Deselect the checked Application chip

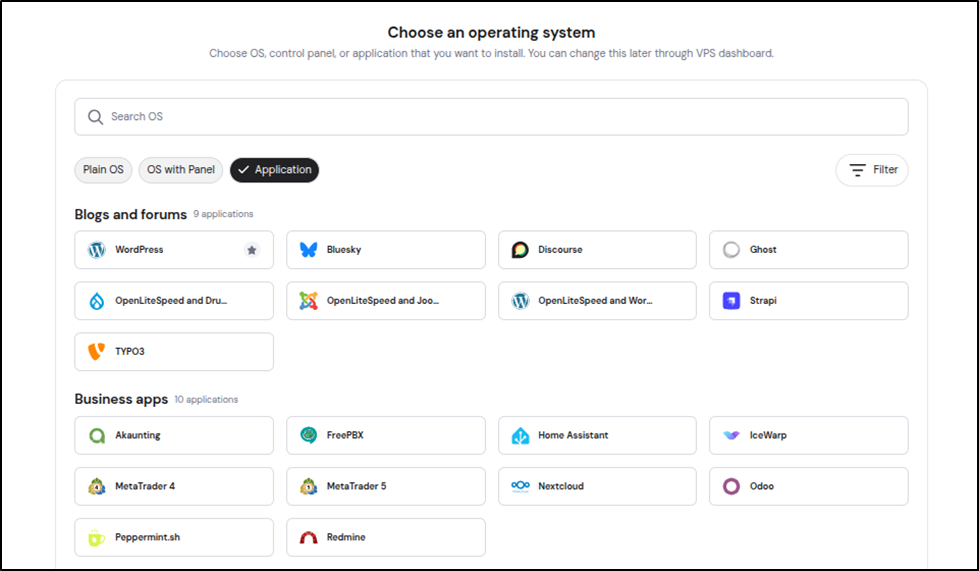click(274, 170)
